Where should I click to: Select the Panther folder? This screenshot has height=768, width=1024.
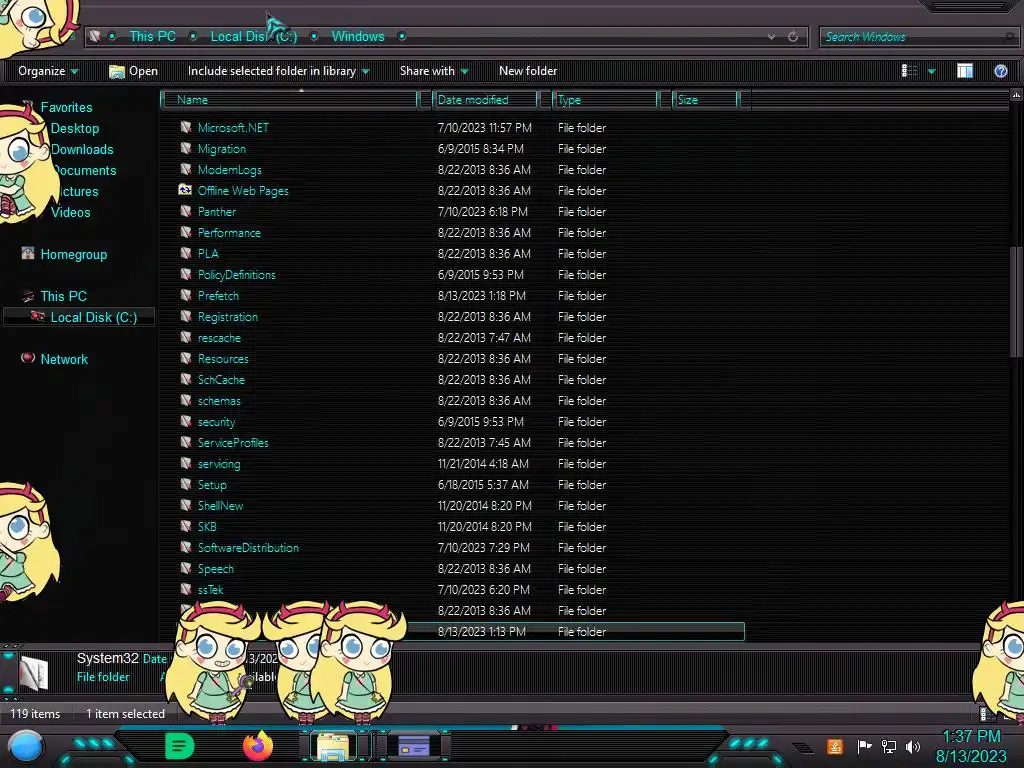[x=217, y=212]
